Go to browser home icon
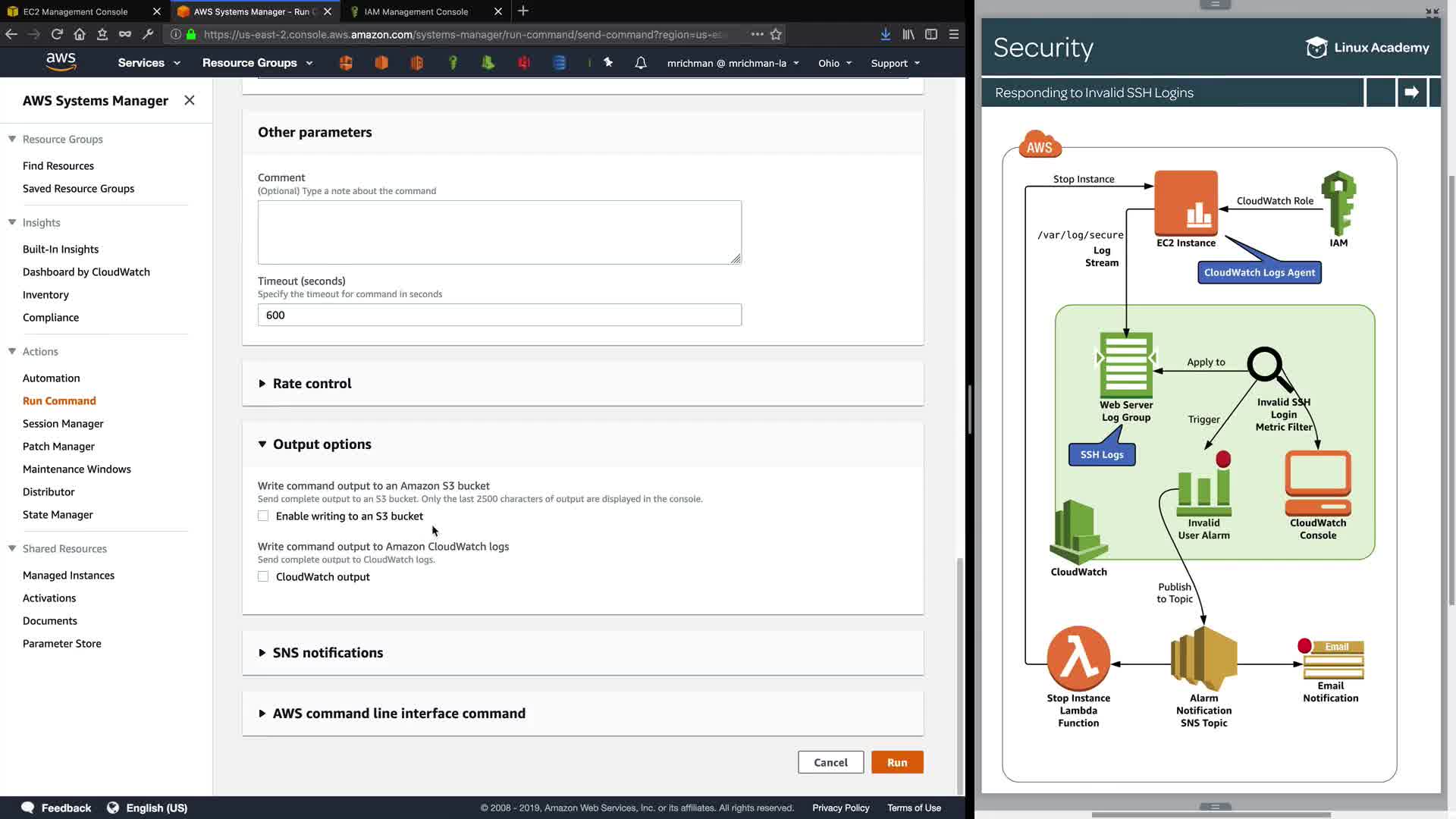This screenshot has height=819, width=1456. 80,34
